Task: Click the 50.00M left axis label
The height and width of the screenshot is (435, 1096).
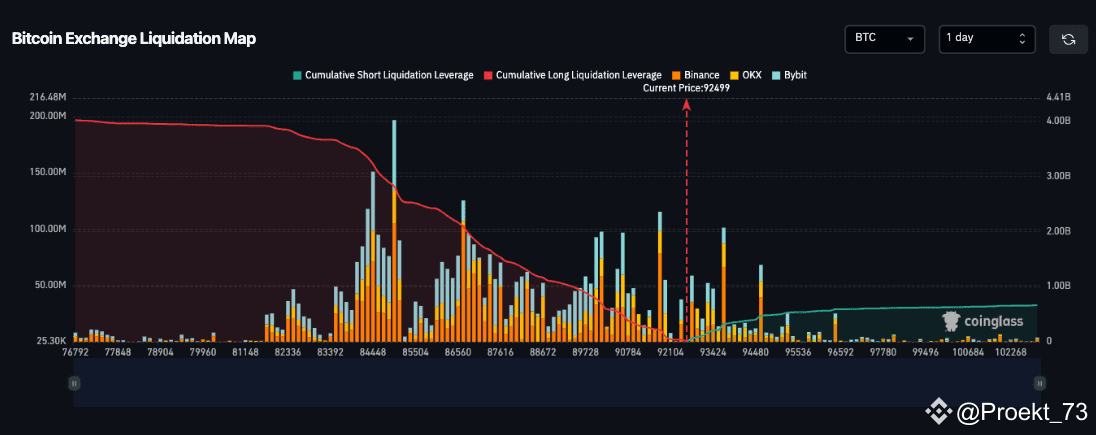Action: (x=50, y=285)
